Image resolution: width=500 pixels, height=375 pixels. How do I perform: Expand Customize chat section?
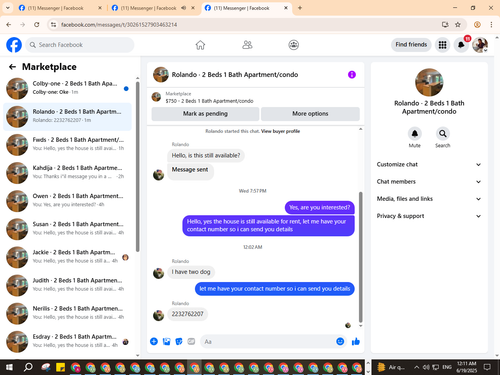coord(429,164)
